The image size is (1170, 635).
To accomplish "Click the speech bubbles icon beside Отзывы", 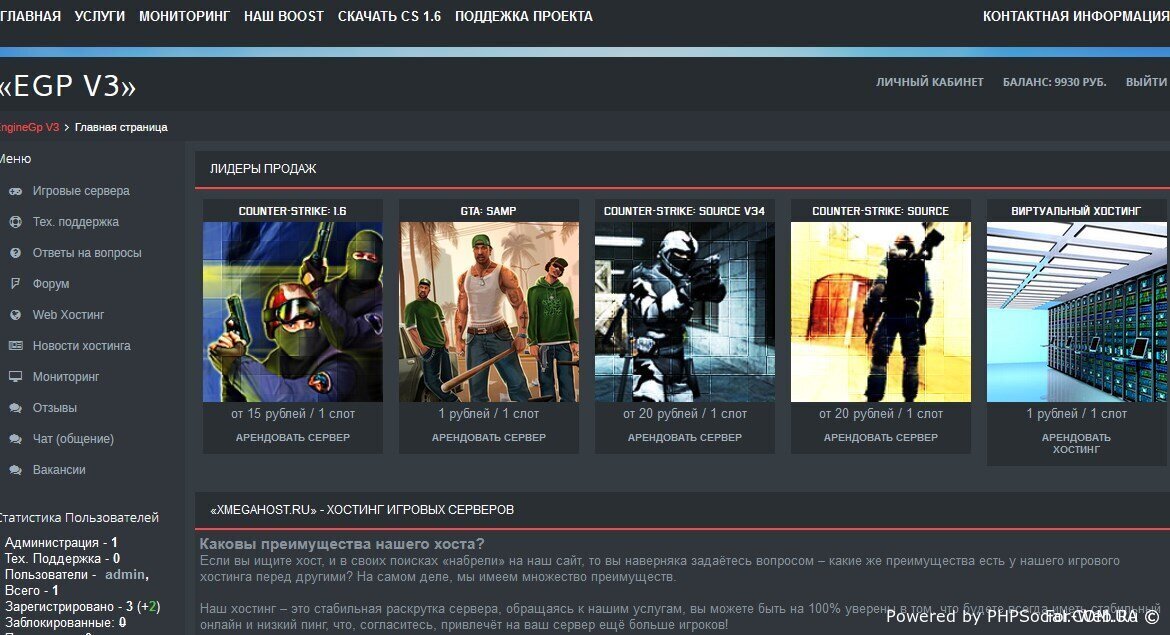I will click(15, 408).
